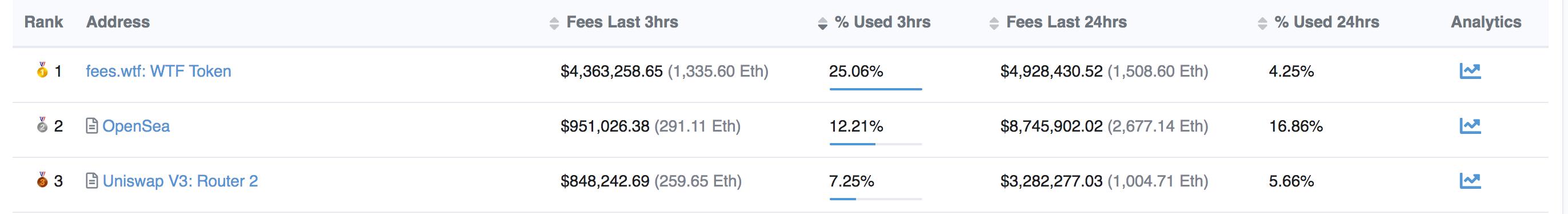Viewport: 1568px width, 214px height.
Task: Open analytics chart for fees.wtf WTF Token
Action: click(1470, 72)
